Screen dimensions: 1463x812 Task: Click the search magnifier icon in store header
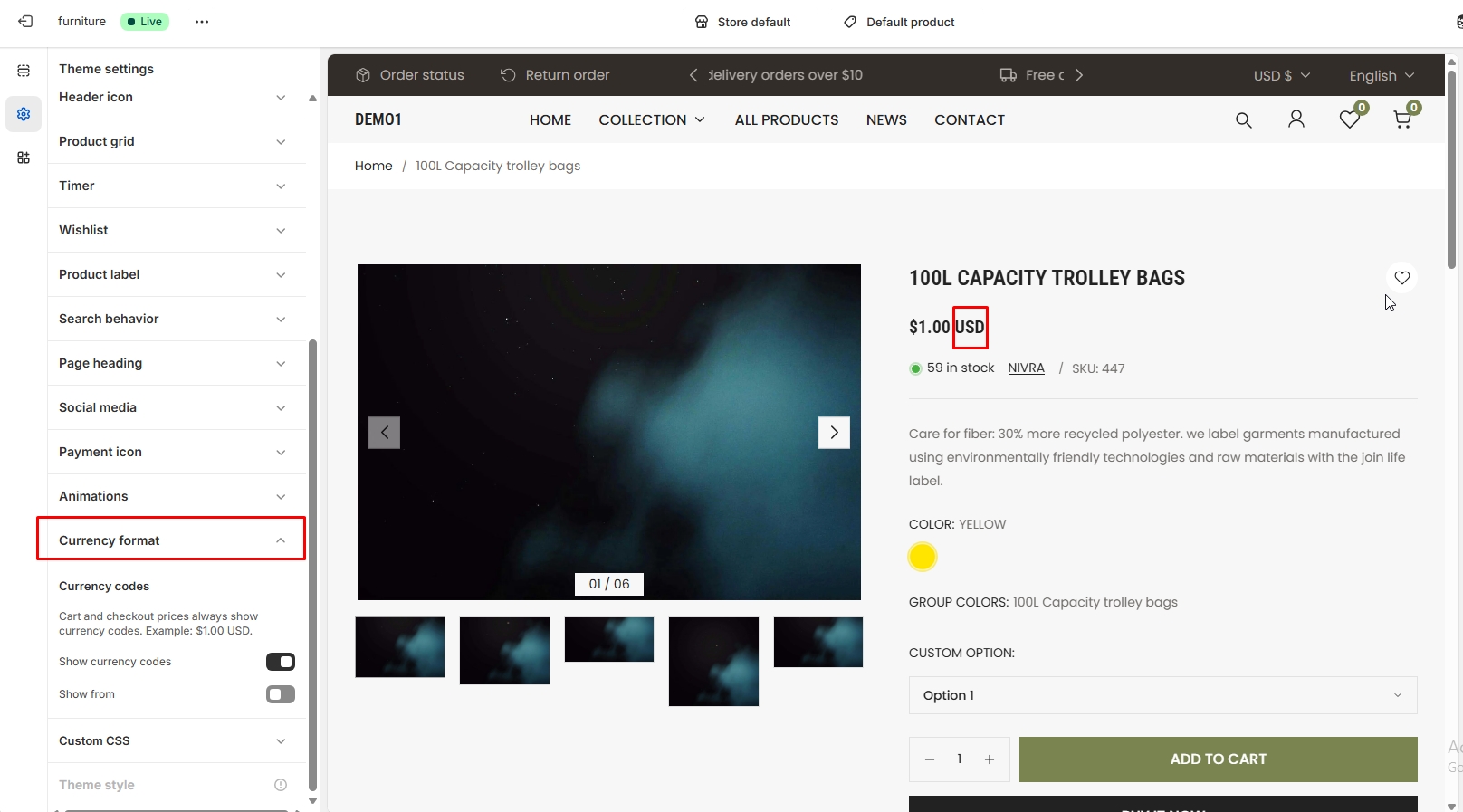coord(1243,120)
